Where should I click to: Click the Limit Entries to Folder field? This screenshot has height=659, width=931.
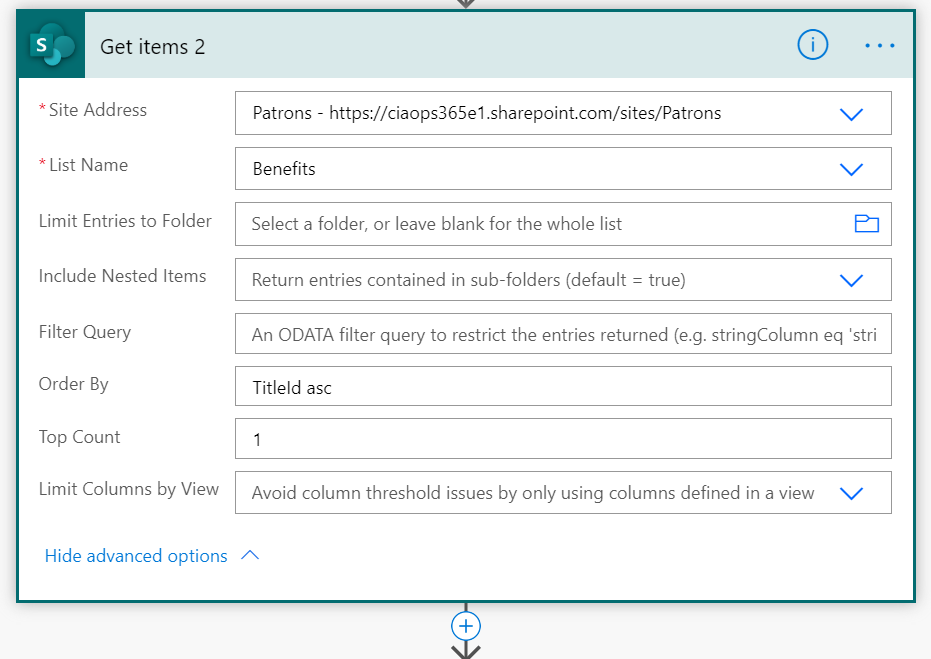540,224
